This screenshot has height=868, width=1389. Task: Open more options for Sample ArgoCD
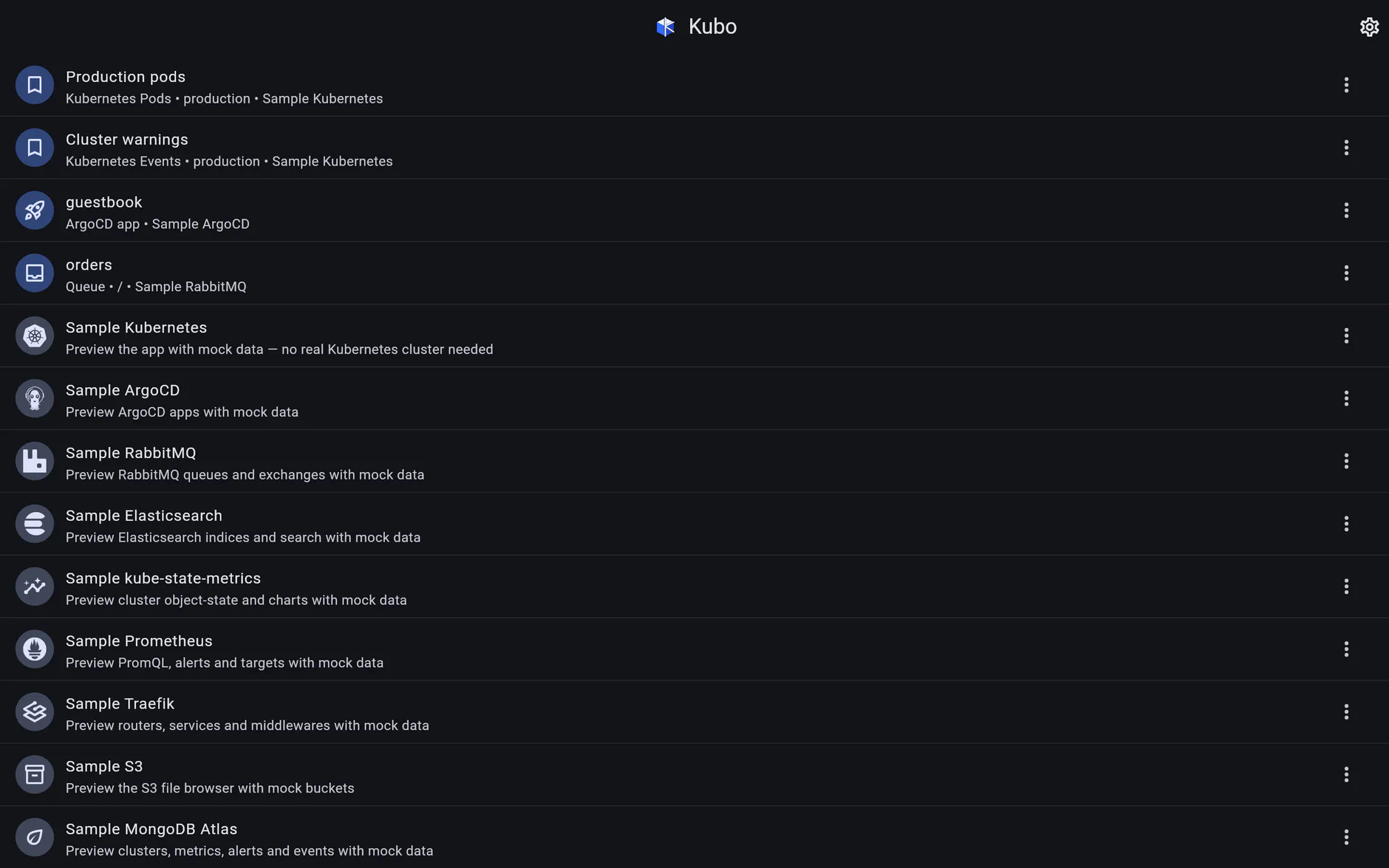(1346, 399)
